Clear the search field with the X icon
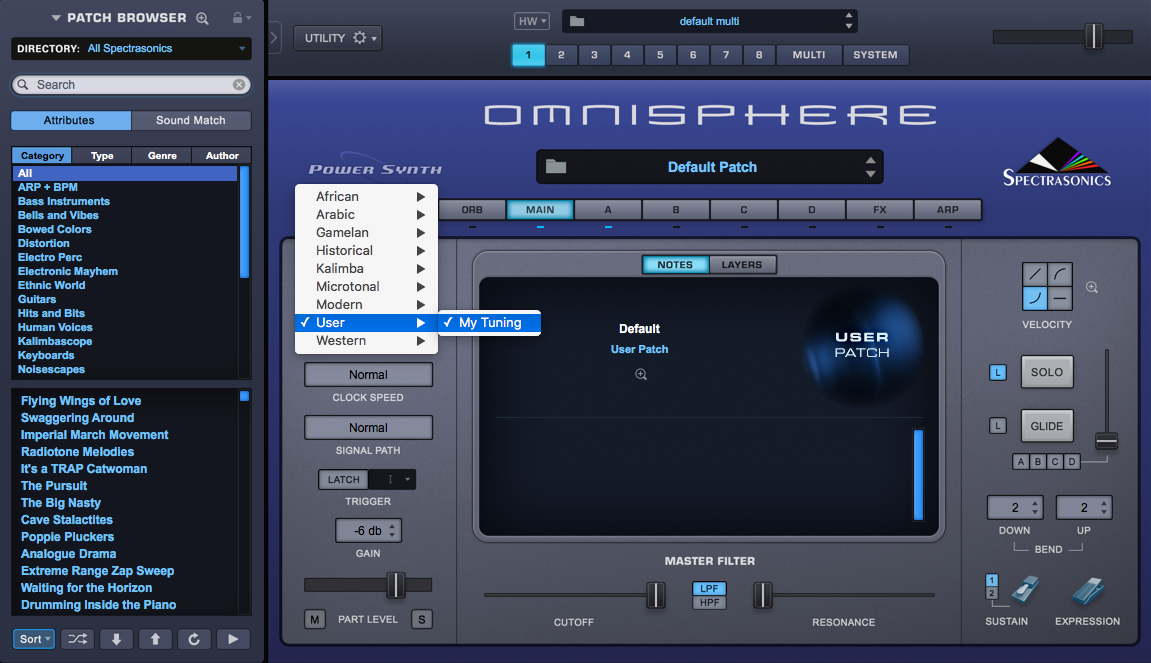 (239, 84)
